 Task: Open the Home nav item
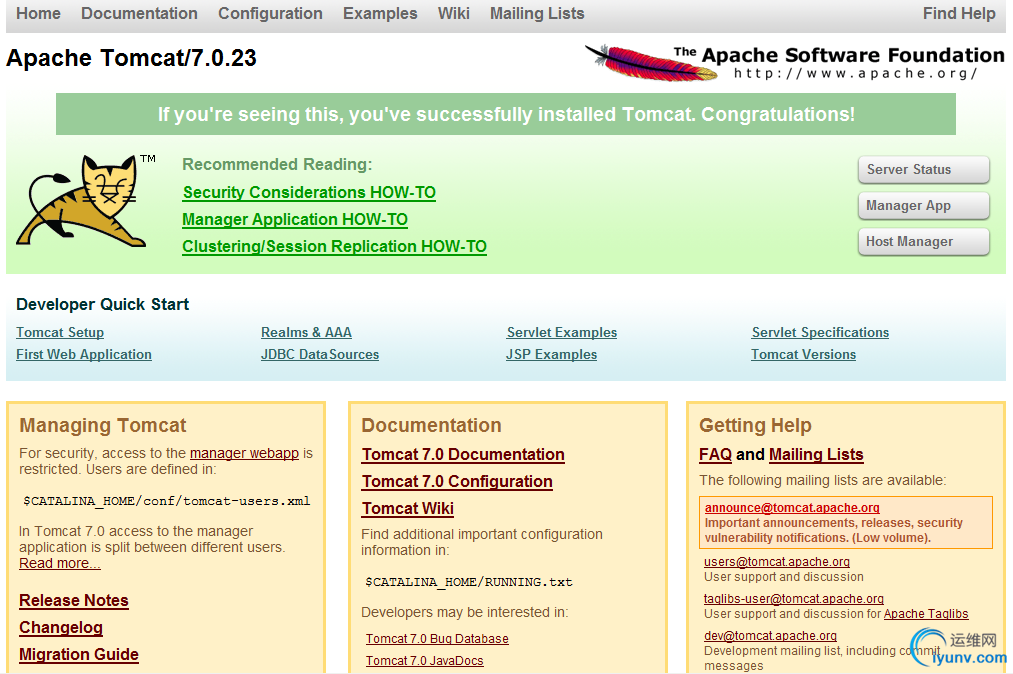click(38, 14)
